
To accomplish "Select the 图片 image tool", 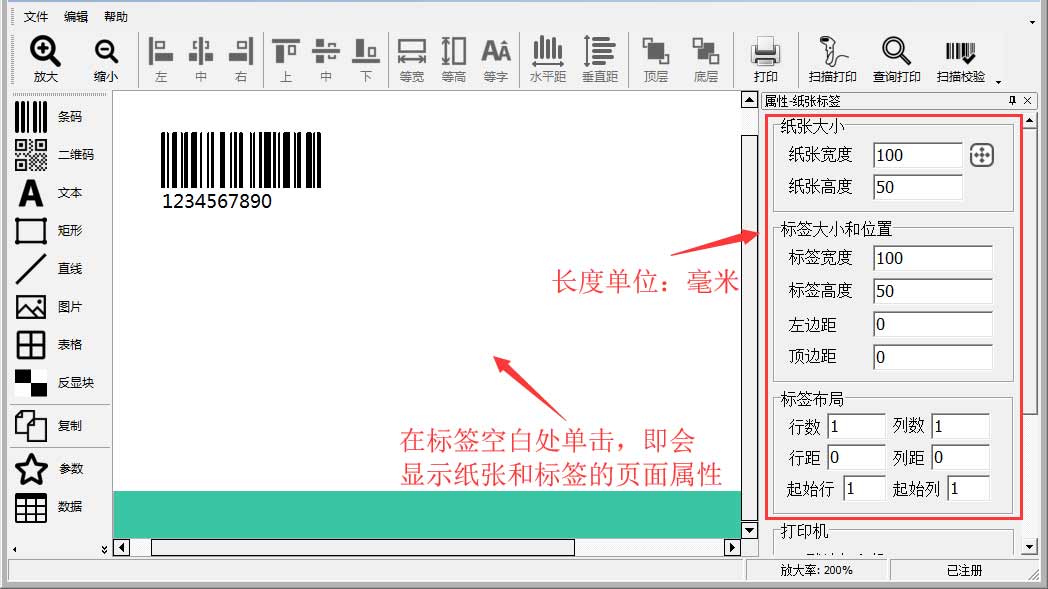I will click(x=48, y=307).
